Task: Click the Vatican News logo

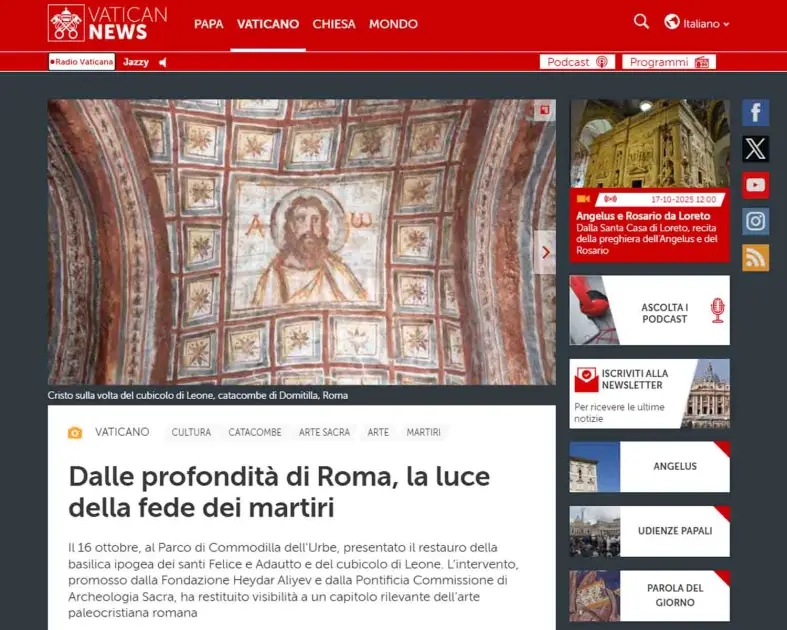Action: 107,23
